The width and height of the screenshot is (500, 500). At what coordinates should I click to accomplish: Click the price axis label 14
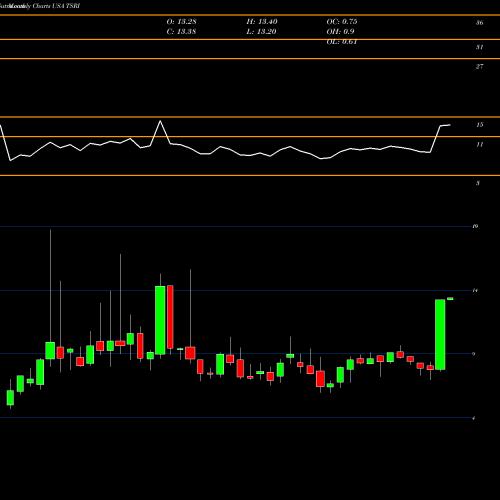coord(475,290)
